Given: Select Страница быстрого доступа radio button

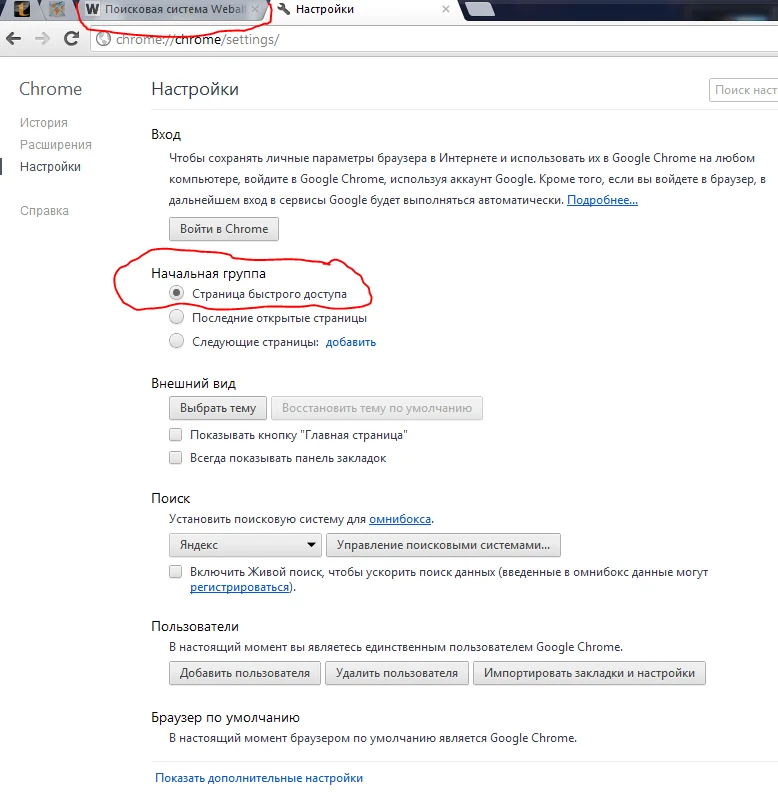Looking at the screenshot, I should coord(176,293).
